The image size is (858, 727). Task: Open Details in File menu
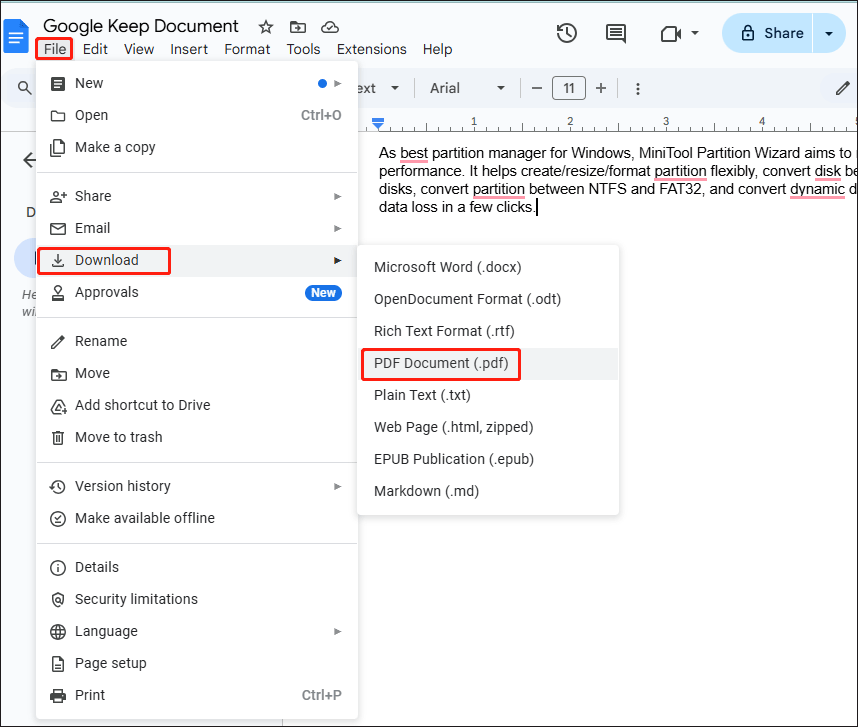click(x=197, y=567)
